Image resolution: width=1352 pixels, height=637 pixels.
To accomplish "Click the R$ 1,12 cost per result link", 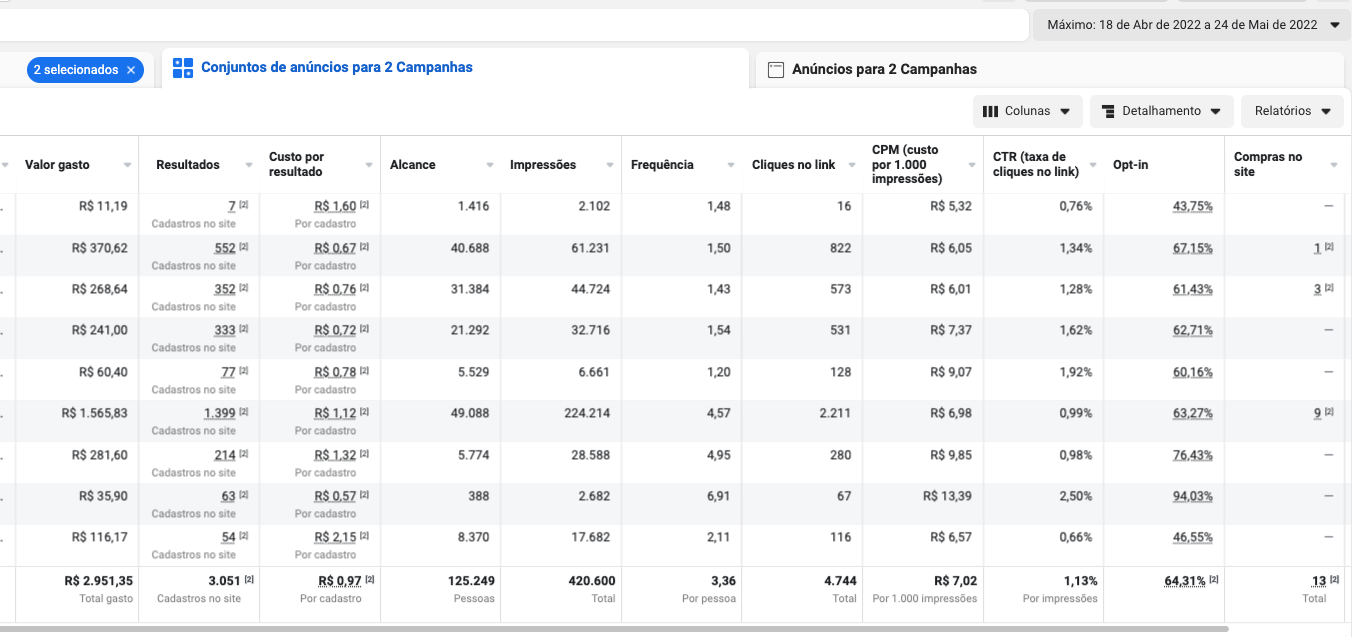I will (x=335, y=413).
